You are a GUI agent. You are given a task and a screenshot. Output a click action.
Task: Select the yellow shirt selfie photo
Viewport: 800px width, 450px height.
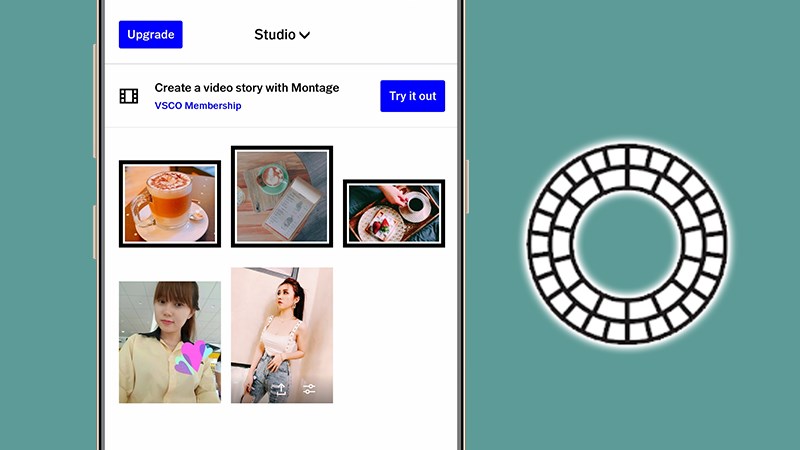[170, 342]
